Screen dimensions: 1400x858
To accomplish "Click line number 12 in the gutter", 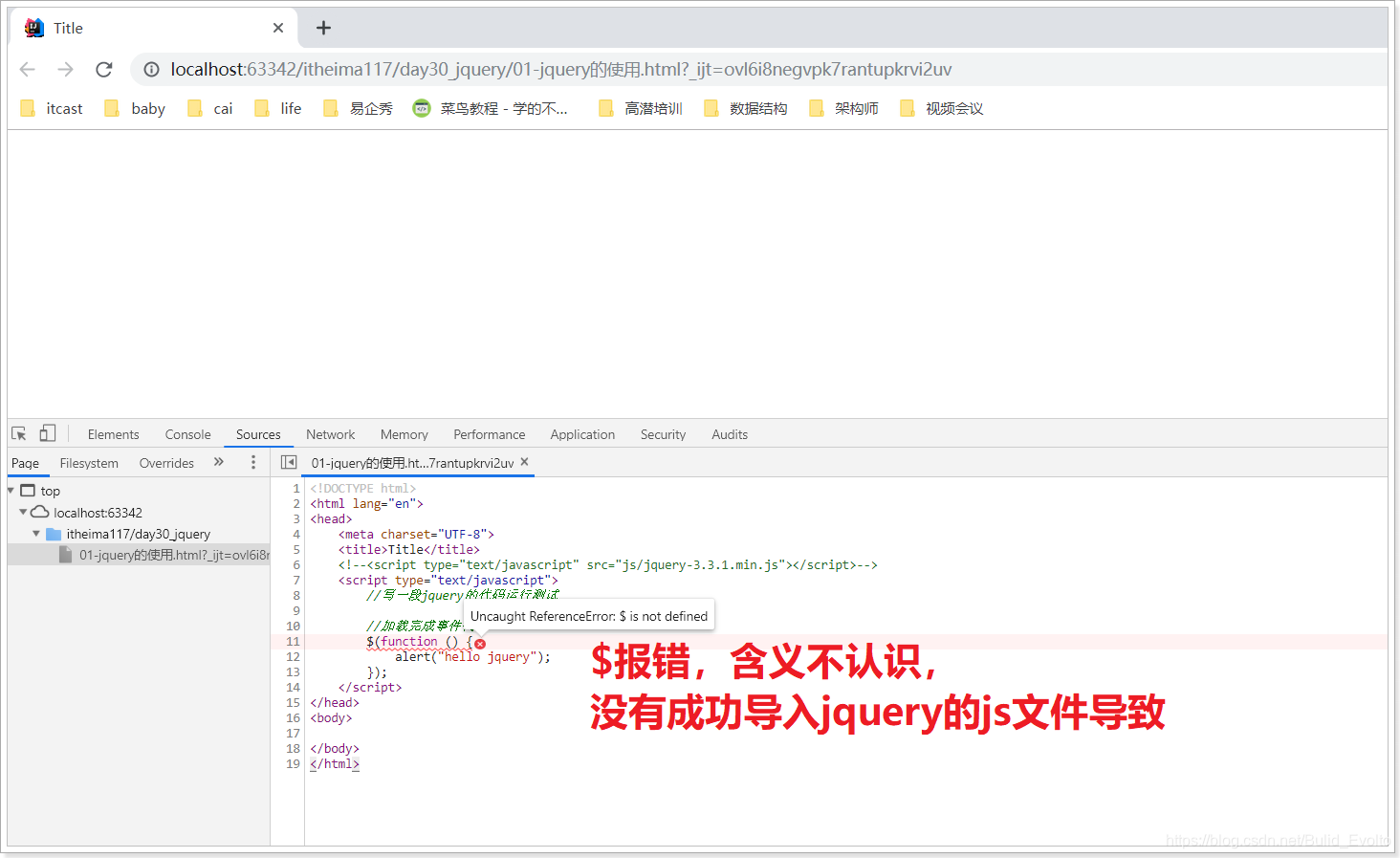I will click(293, 657).
